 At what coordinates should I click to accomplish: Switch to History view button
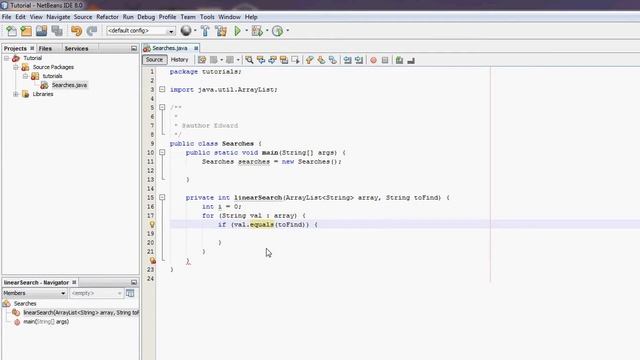(179, 60)
